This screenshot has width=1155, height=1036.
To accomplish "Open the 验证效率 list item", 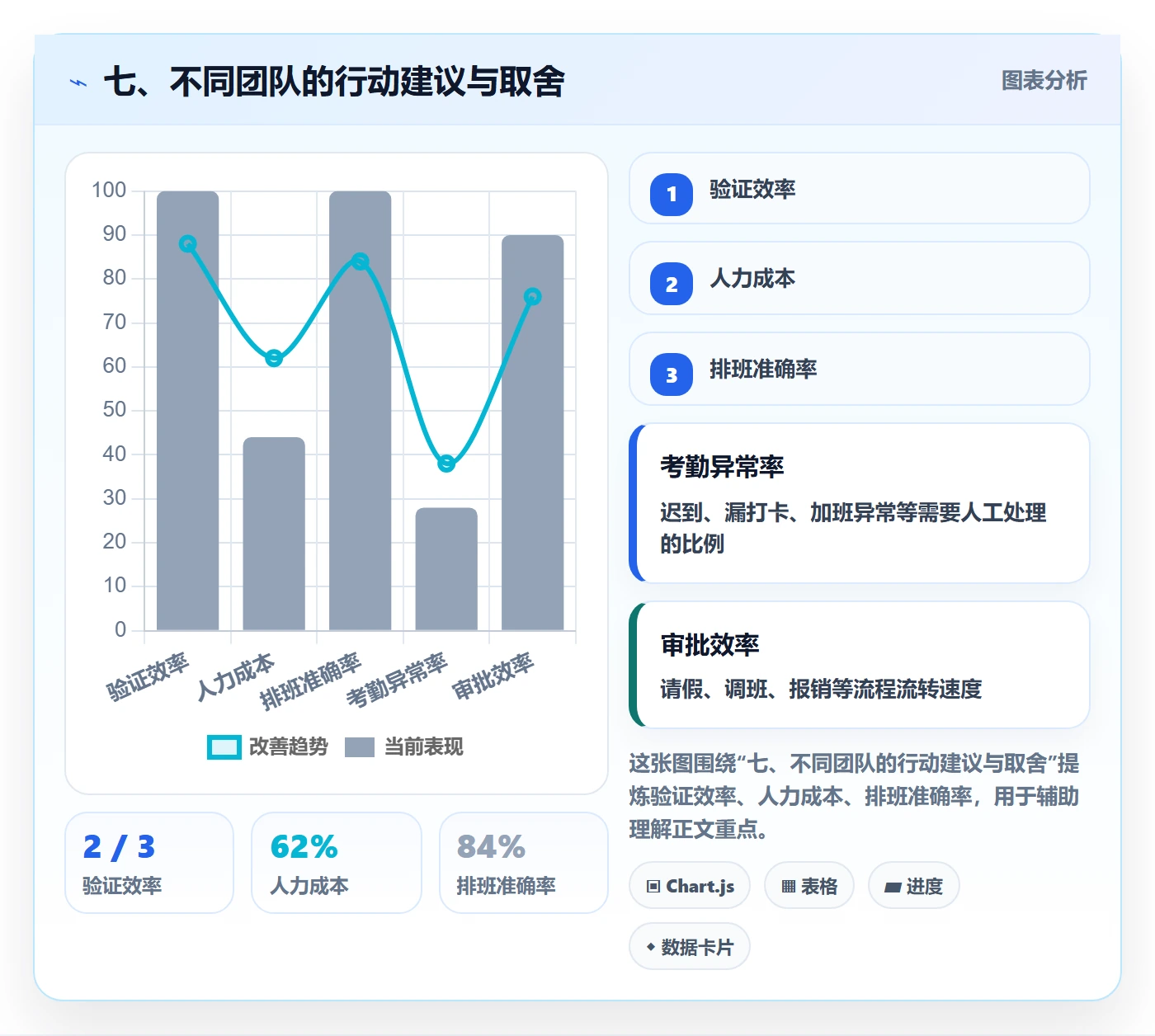I will [x=859, y=188].
